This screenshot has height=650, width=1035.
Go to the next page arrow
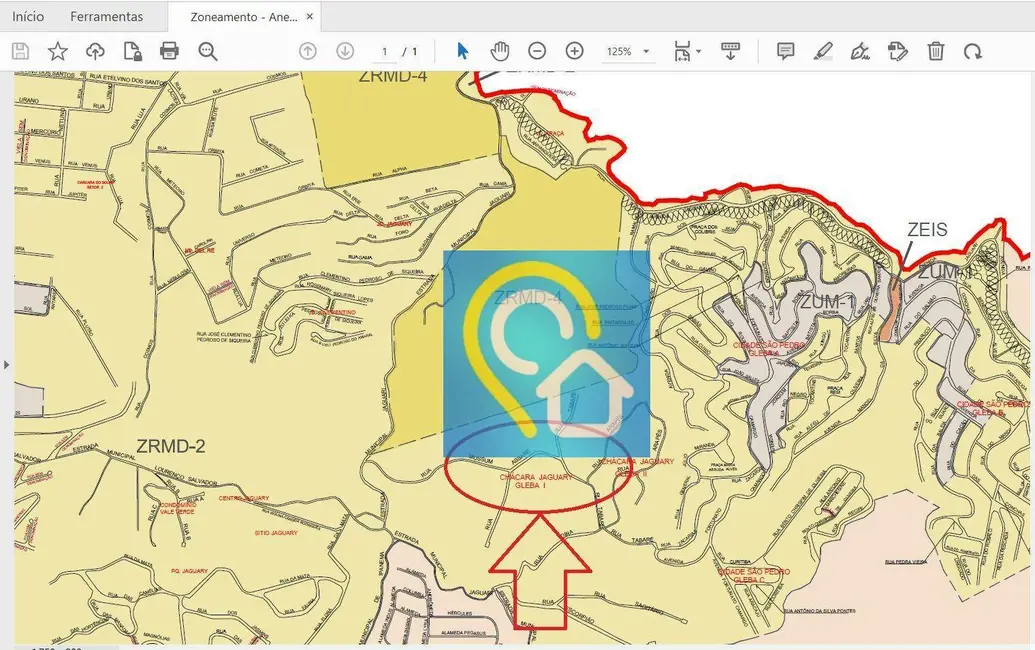click(345, 51)
